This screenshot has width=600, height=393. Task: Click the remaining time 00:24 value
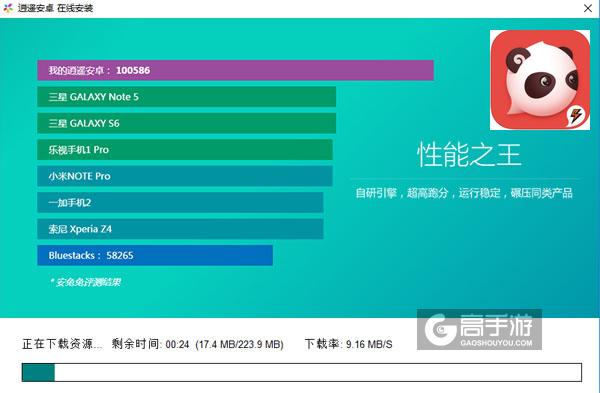(x=177, y=345)
